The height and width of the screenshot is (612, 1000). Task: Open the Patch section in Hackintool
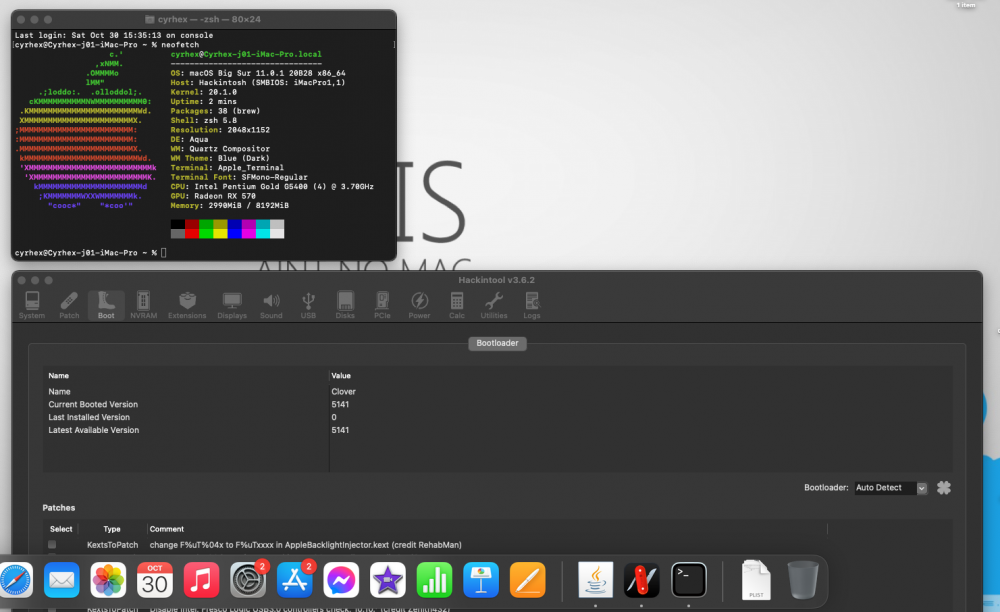tap(69, 305)
